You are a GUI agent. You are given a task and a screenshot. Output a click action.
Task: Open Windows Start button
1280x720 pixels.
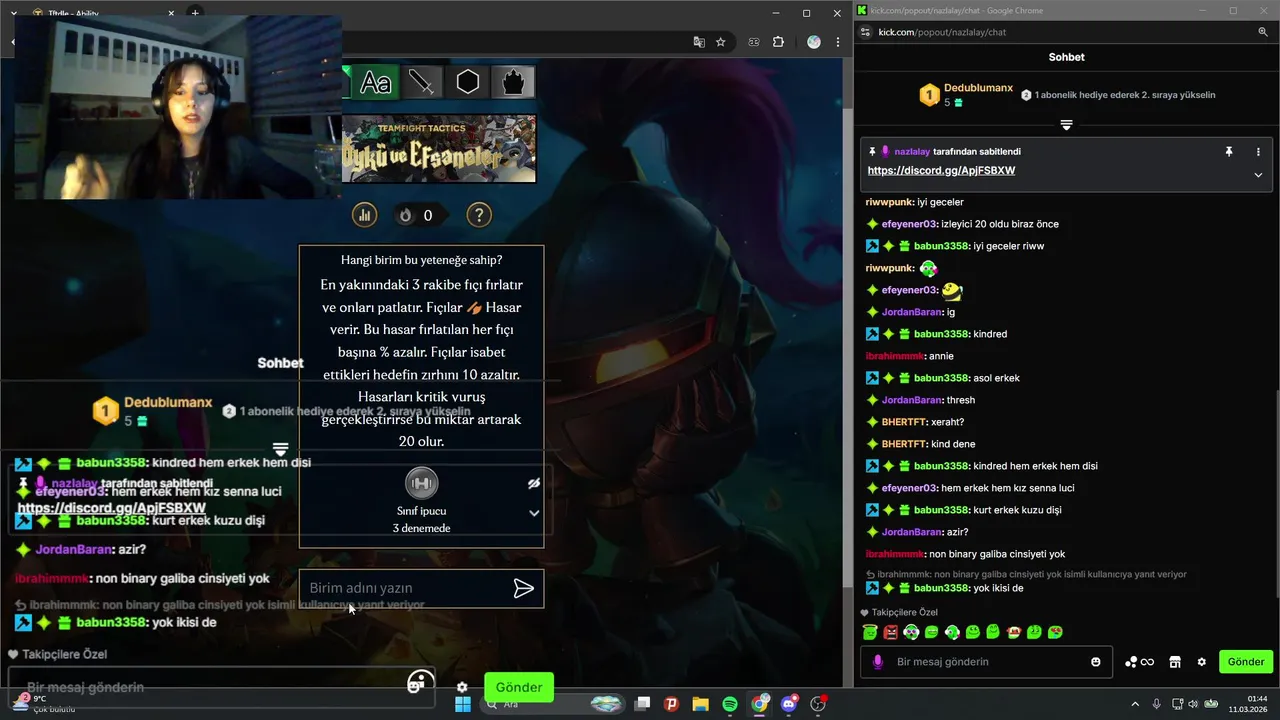point(463,704)
